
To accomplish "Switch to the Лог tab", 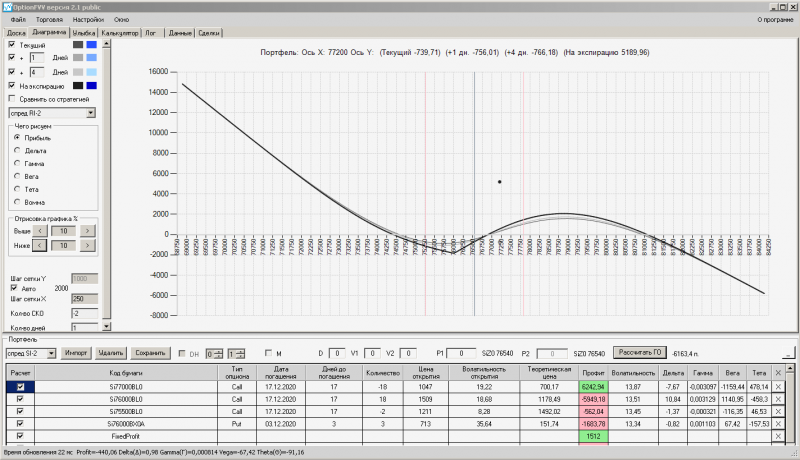I will [151, 33].
